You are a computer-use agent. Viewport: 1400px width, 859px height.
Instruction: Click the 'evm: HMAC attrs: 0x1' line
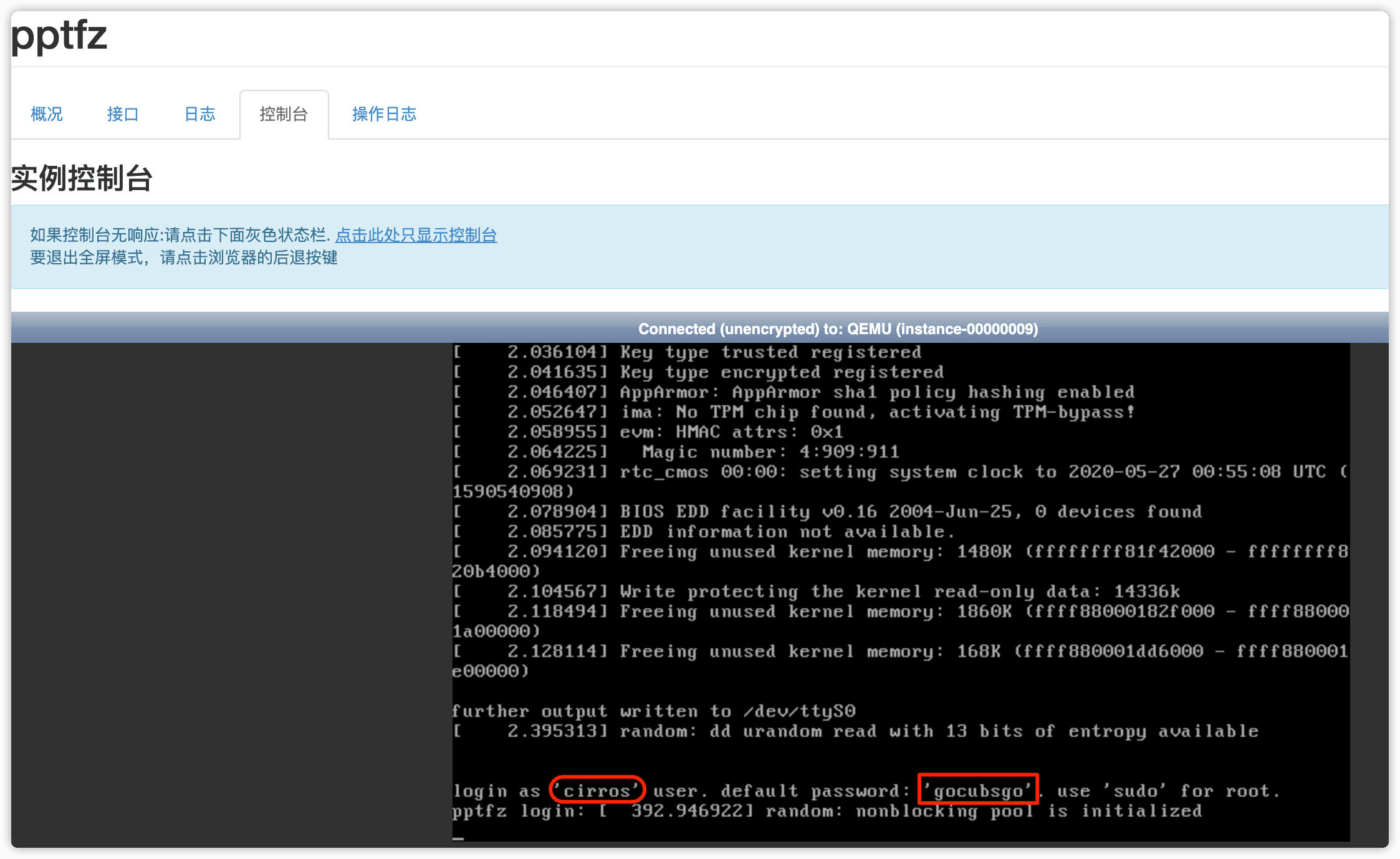pos(648,432)
